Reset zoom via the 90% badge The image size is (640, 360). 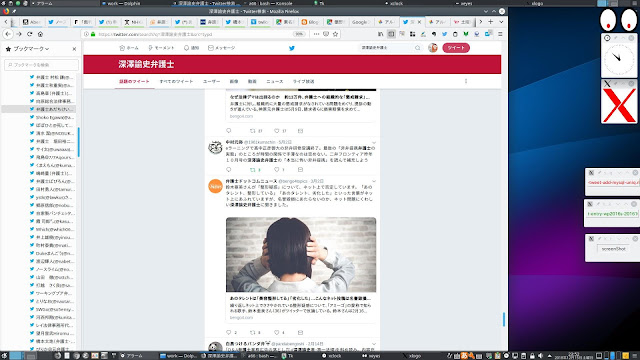[x=299, y=34]
